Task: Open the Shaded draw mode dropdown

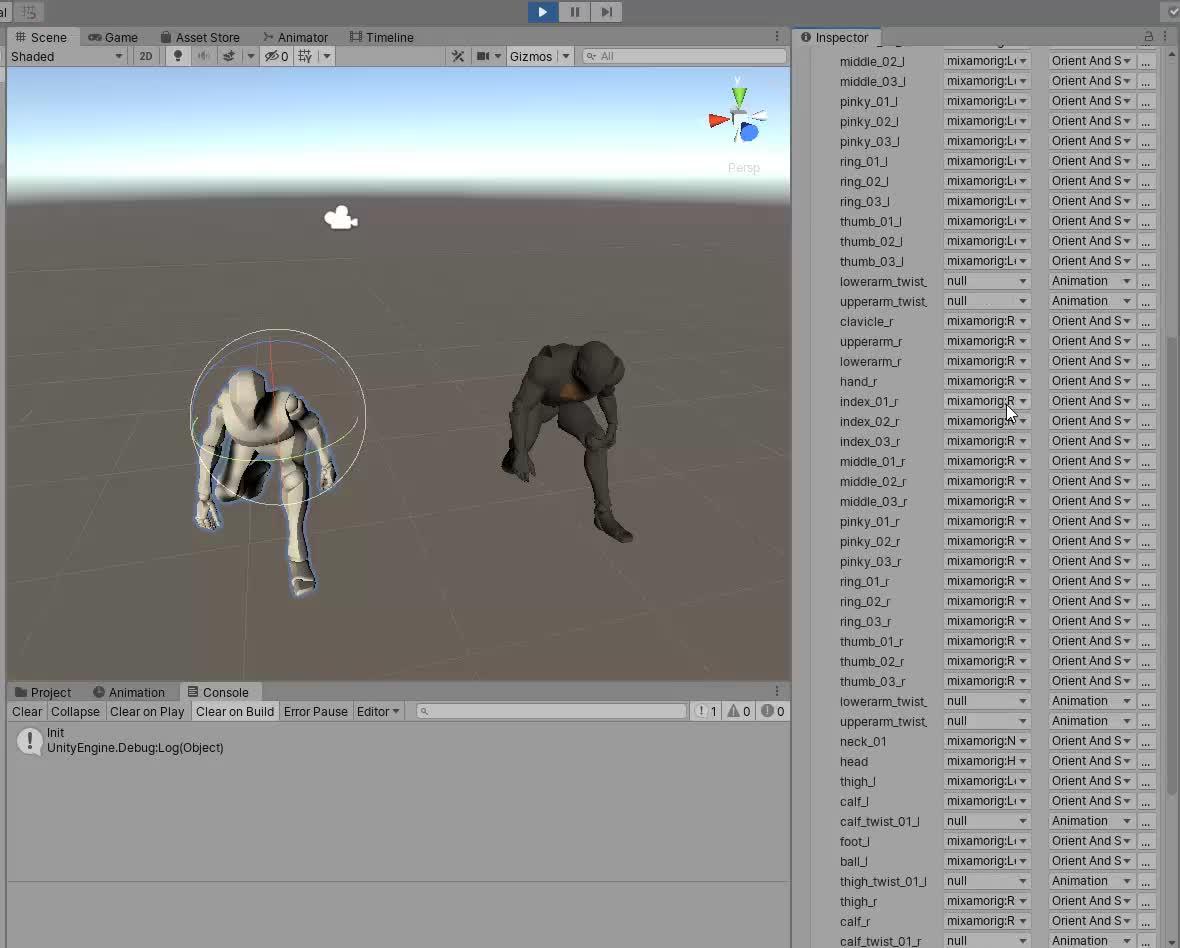Action: pos(66,56)
